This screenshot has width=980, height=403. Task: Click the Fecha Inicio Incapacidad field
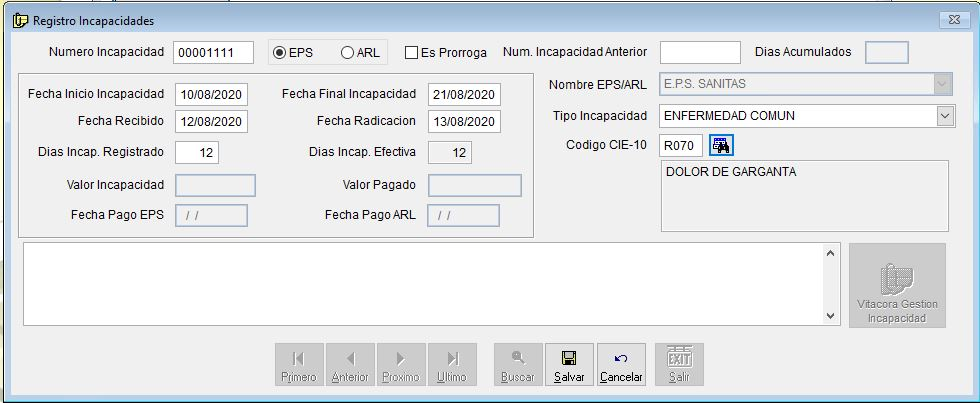(210, 95)
